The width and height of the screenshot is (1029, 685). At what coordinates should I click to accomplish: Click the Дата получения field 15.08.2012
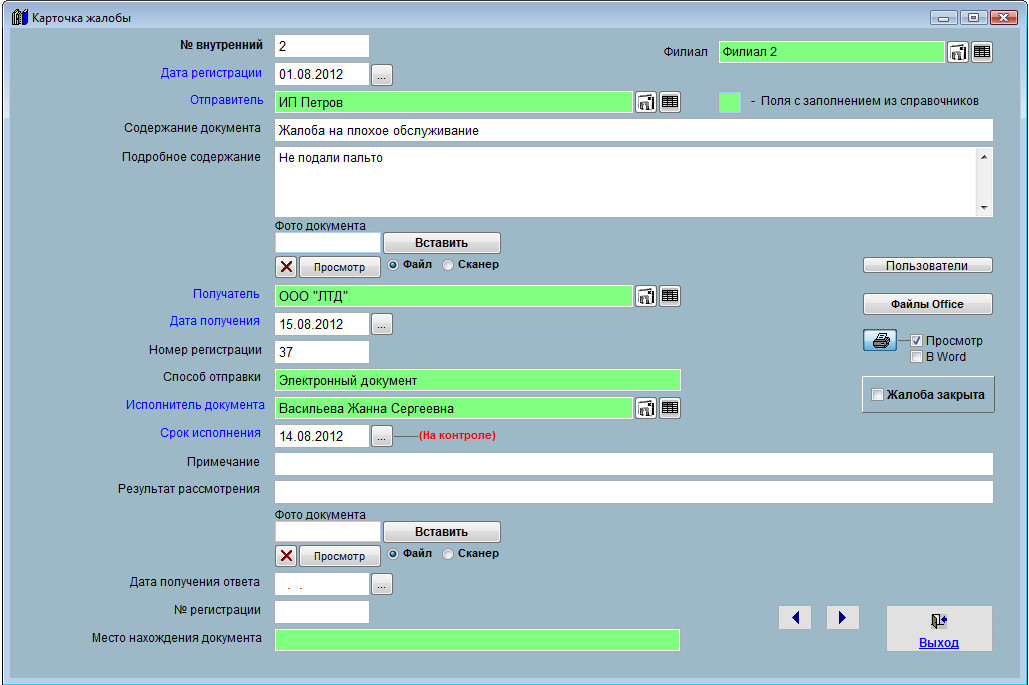(x=322, y=324)
